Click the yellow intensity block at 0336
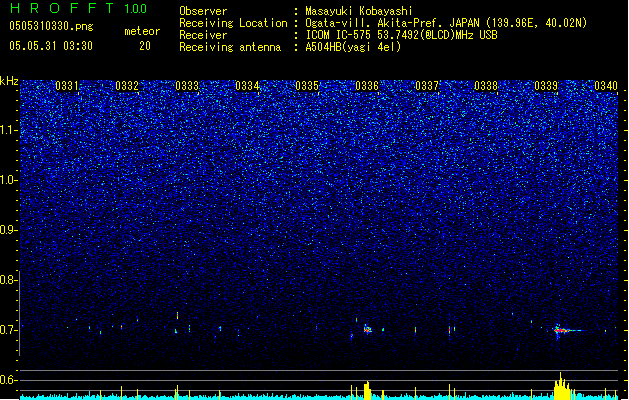Viewport: 629px width, 400px height. [367, 391]
